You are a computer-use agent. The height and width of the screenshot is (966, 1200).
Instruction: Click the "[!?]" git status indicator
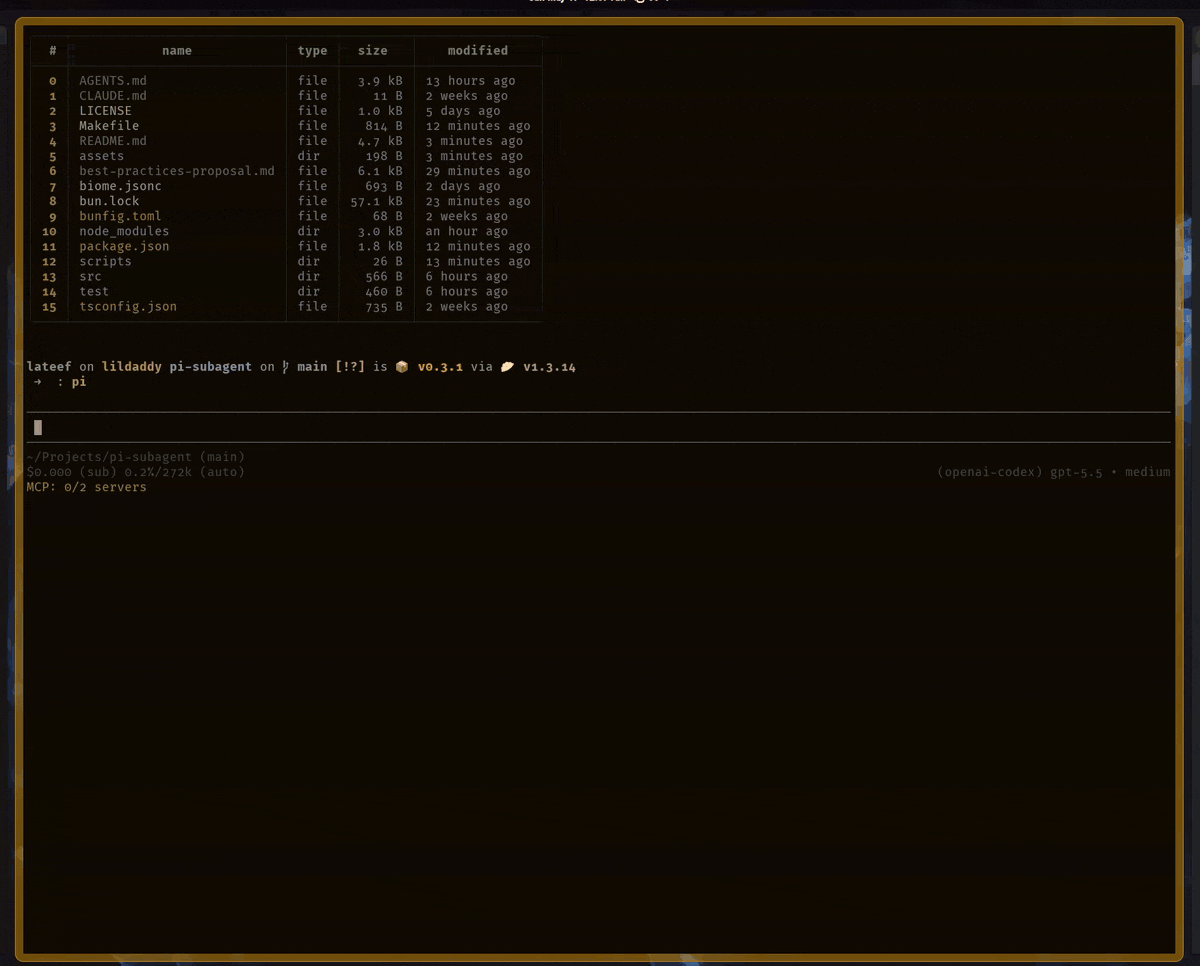[350, 367]
